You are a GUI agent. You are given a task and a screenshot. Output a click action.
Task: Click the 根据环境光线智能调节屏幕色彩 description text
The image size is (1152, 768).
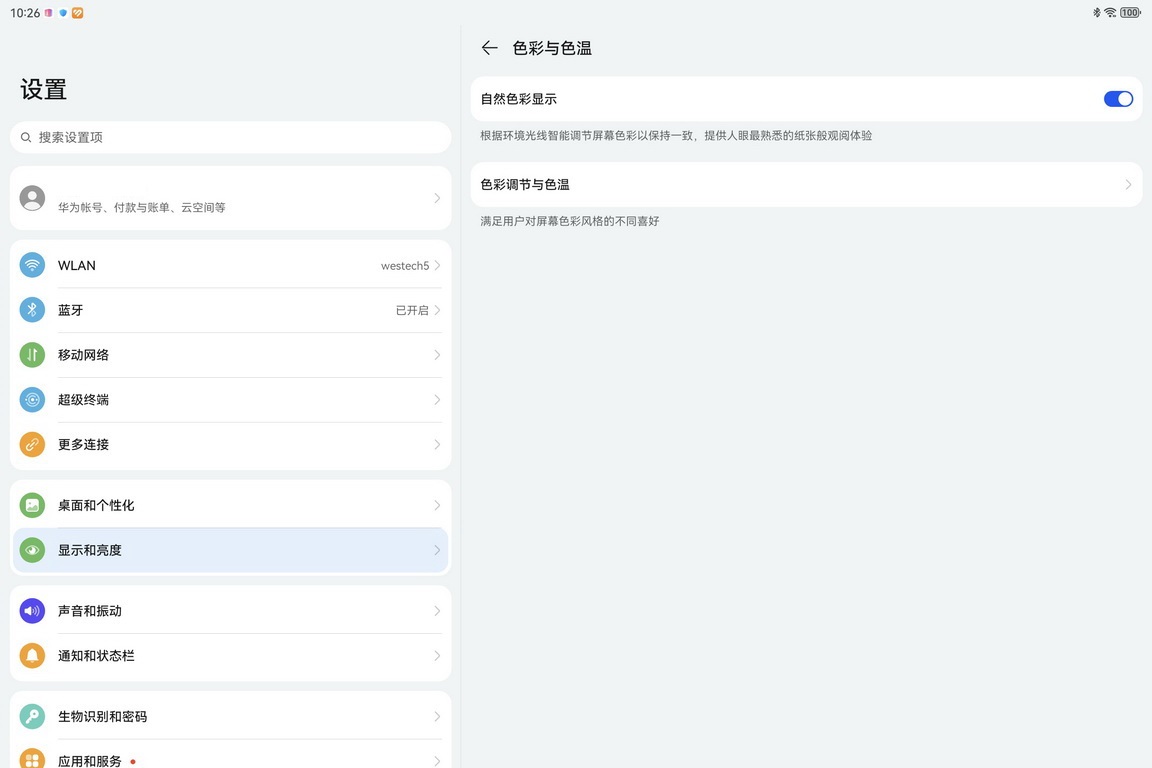(x=676, y=136)
